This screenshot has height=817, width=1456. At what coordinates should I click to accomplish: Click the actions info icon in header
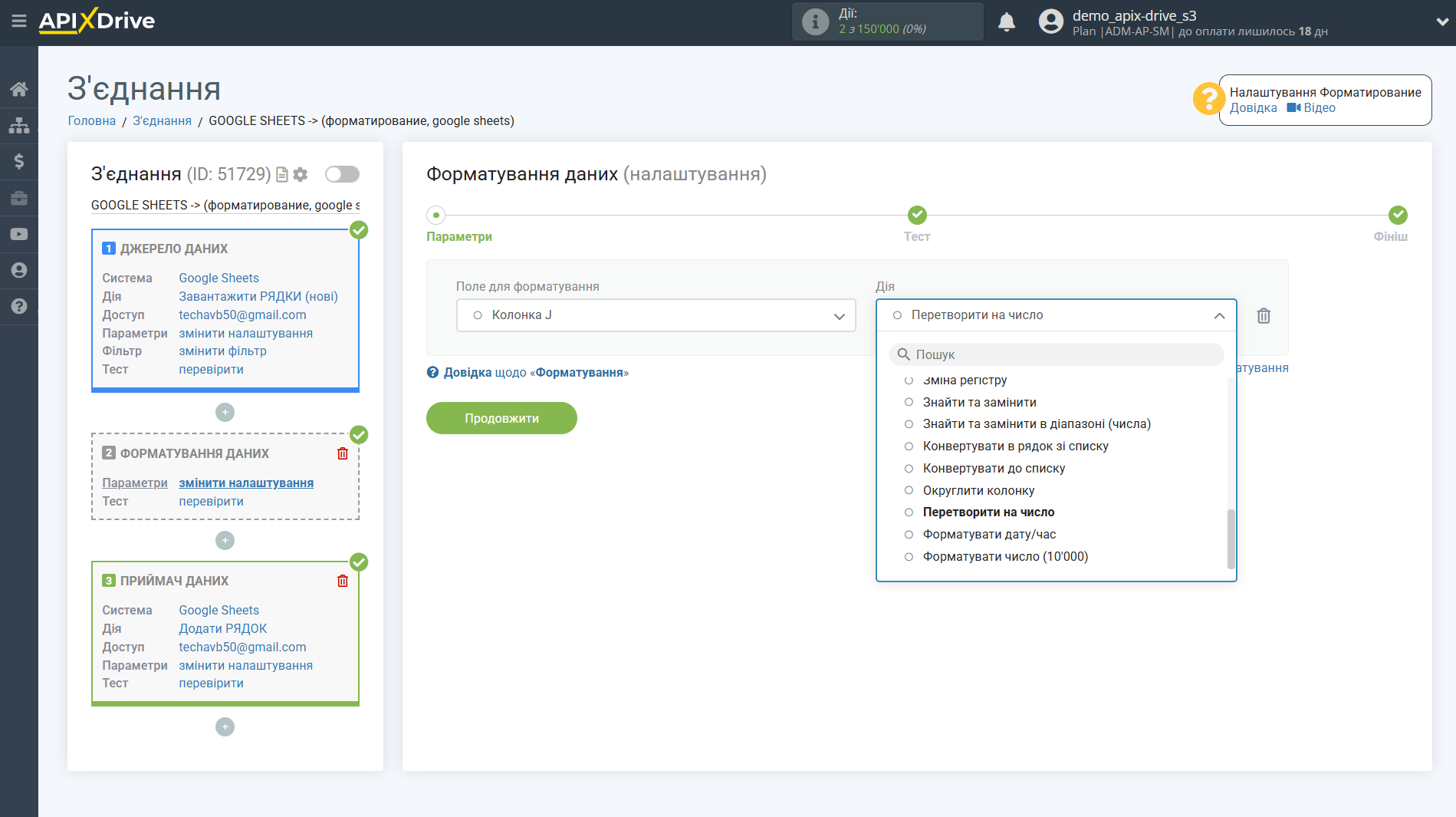[x=815, y=21]
